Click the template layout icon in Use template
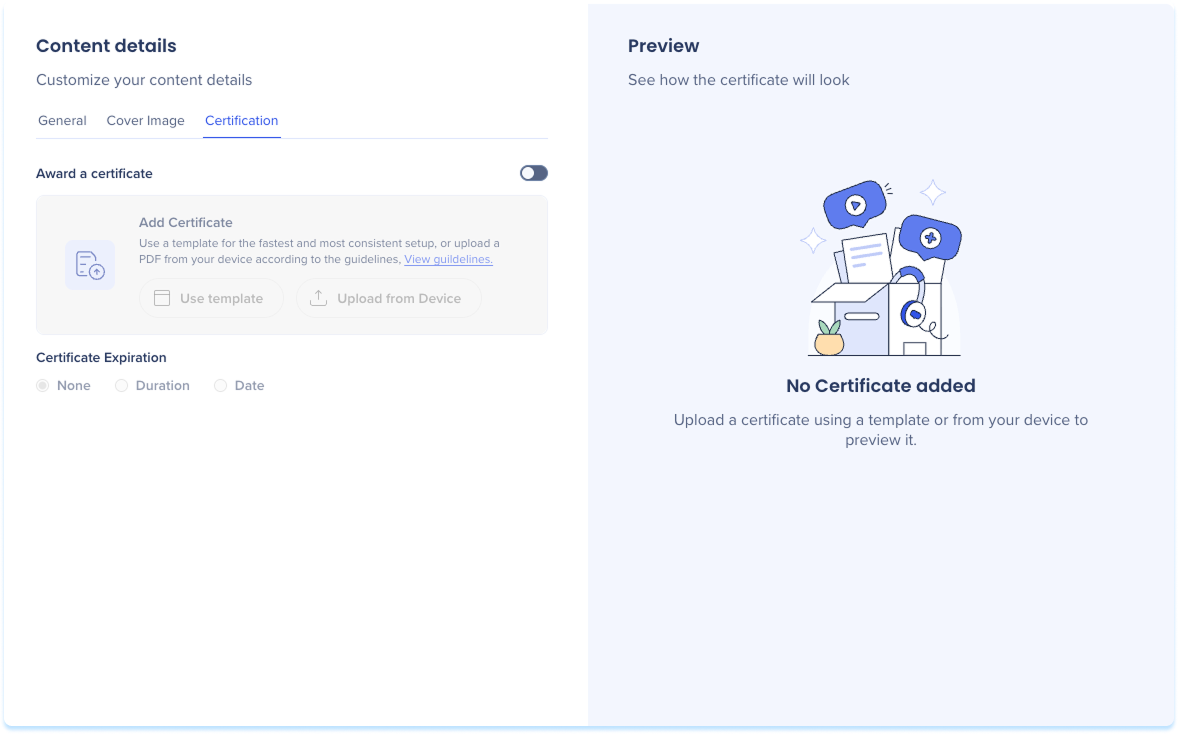This screenshot has width=1178, height=734. pyautogui.click(x=162, y=298)
